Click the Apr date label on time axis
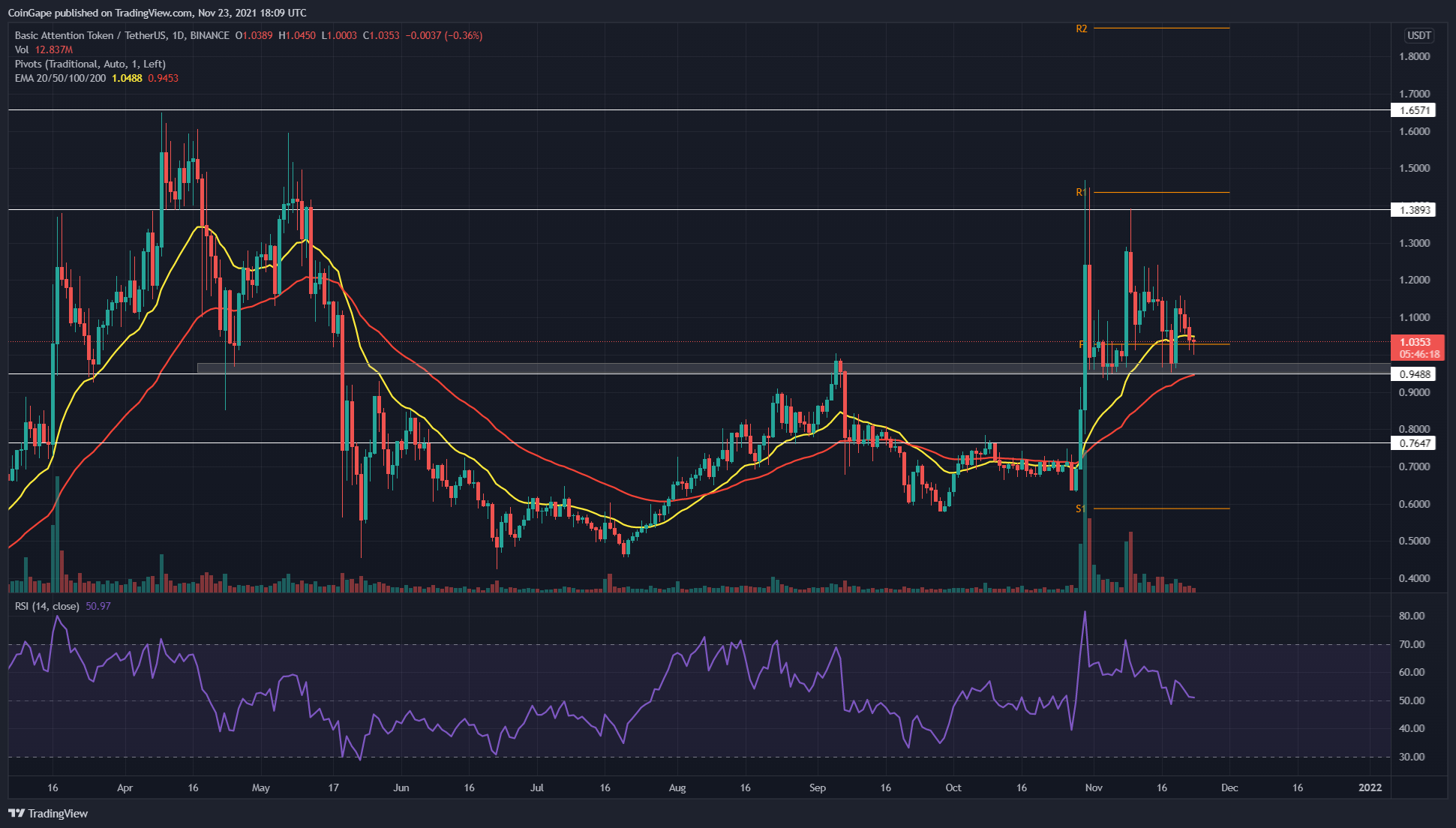Screen dimensions: 1456x828 click(125, 787)
